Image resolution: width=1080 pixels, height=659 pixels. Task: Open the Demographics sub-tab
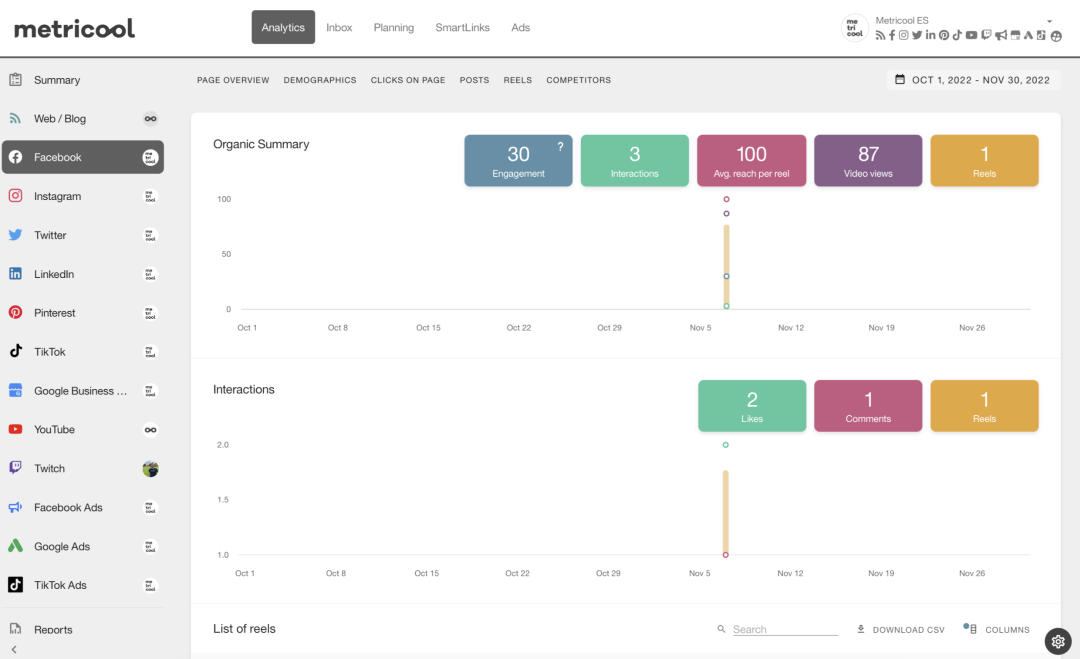[x=320, y=80]
